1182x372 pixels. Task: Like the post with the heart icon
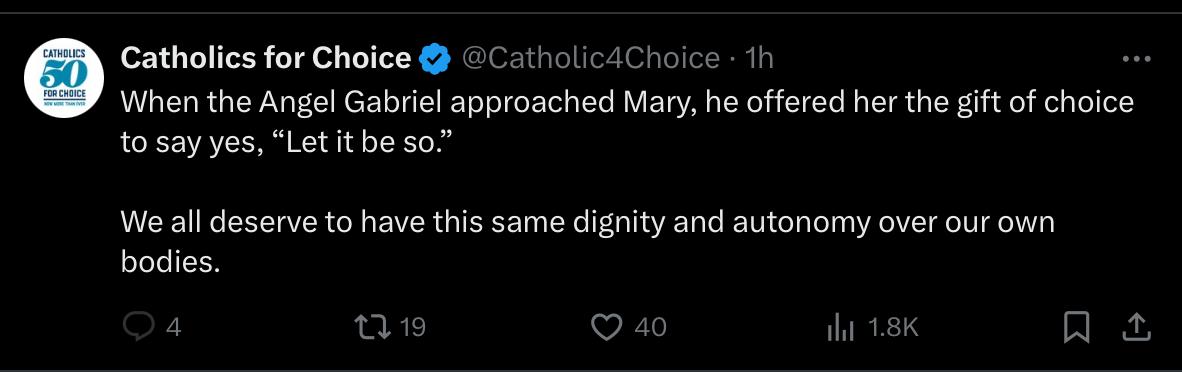coord(606,327)
